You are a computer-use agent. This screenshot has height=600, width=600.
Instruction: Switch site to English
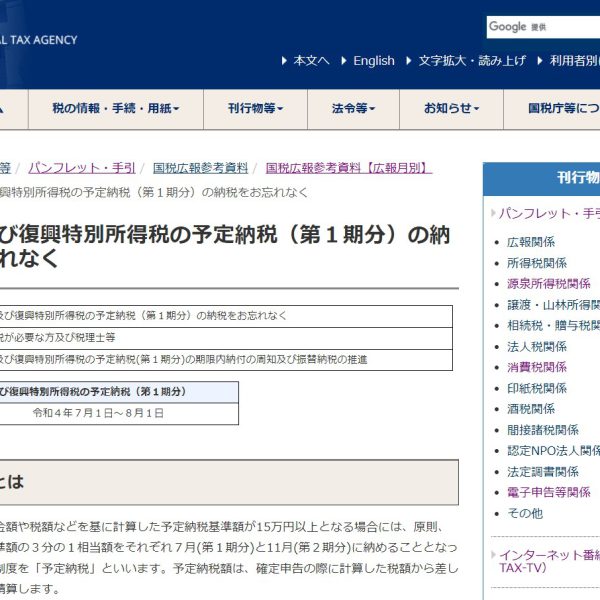373,60
